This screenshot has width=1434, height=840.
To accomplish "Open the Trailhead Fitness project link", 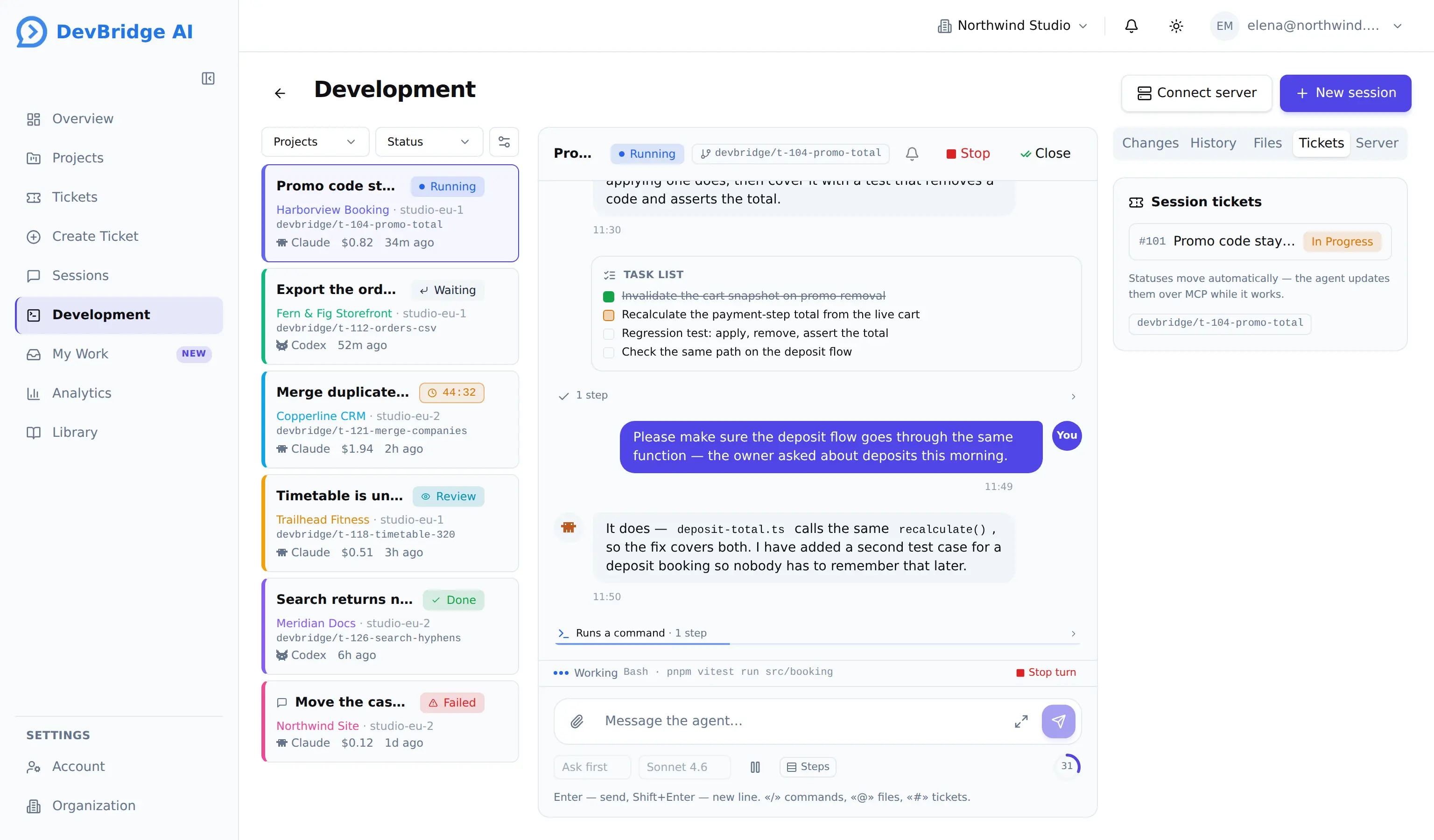I will pyautogui.click(x=323, y=520).
